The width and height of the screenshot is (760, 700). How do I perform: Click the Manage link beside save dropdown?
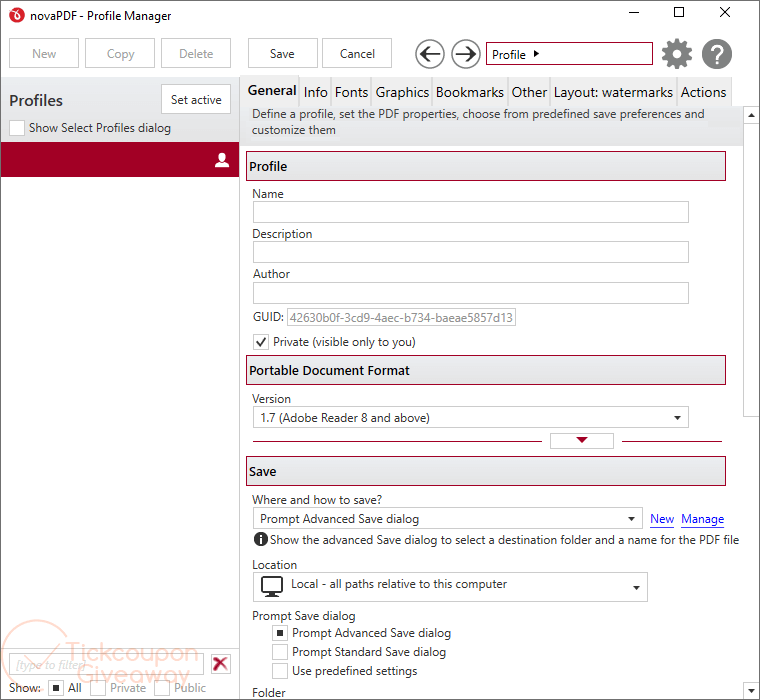(x=702, y=519)
